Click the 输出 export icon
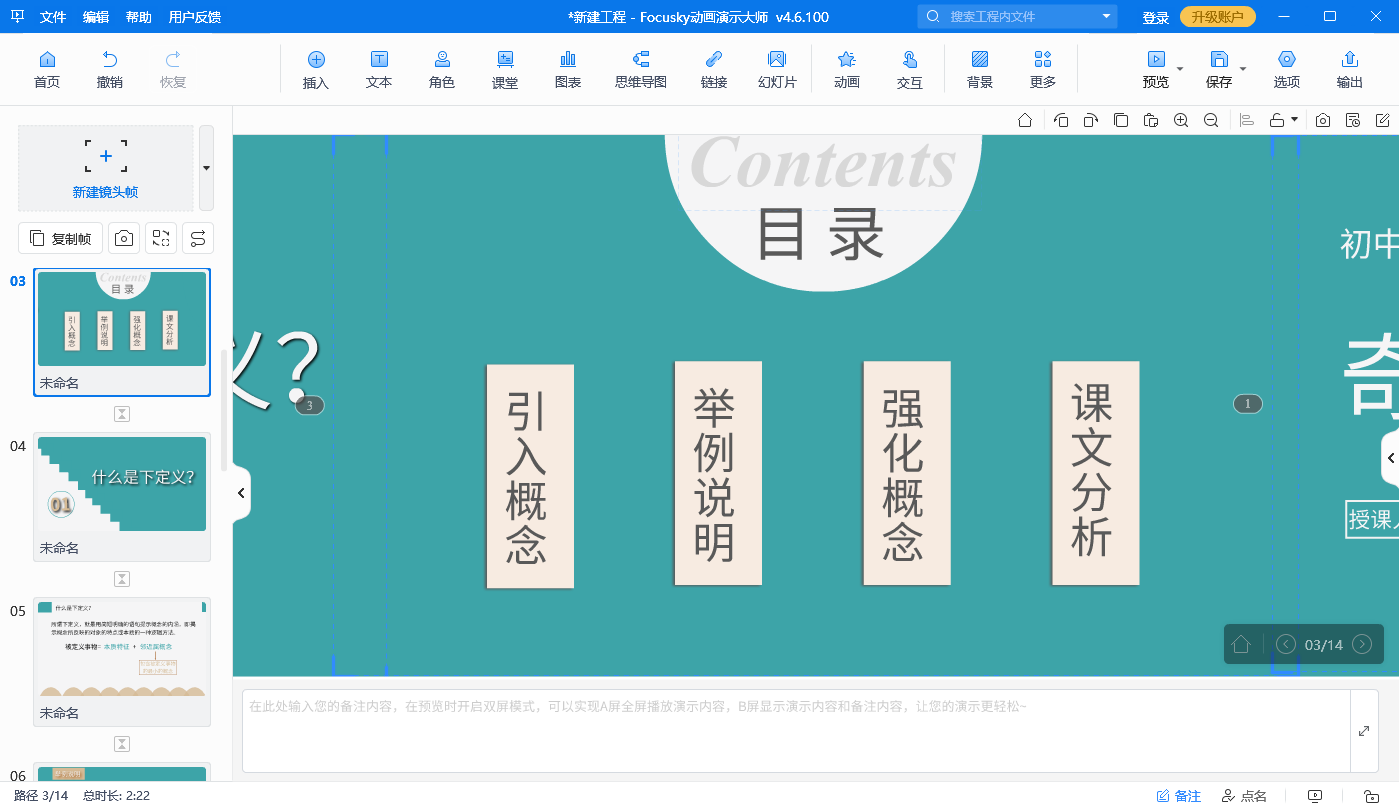 pyautogui.click(x=1350, y=70)
